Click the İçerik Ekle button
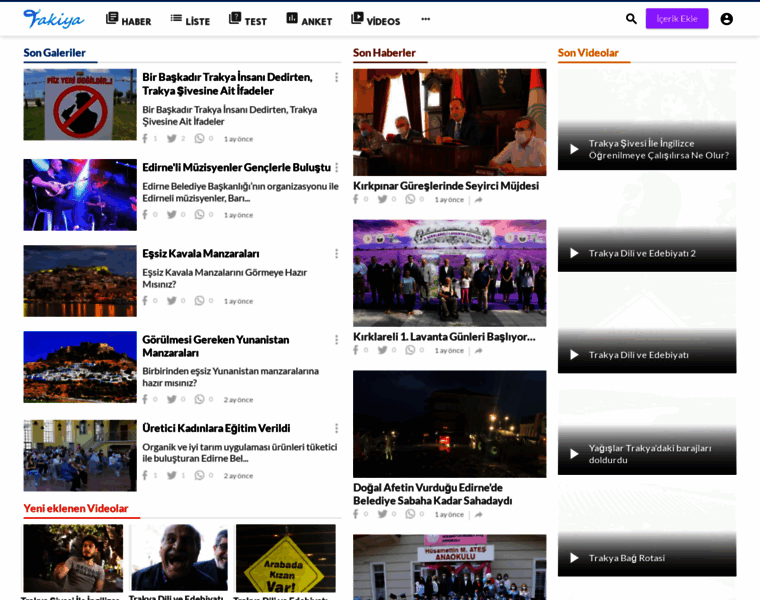The height and width of the screenshot is (600, 760). [676, 19]
